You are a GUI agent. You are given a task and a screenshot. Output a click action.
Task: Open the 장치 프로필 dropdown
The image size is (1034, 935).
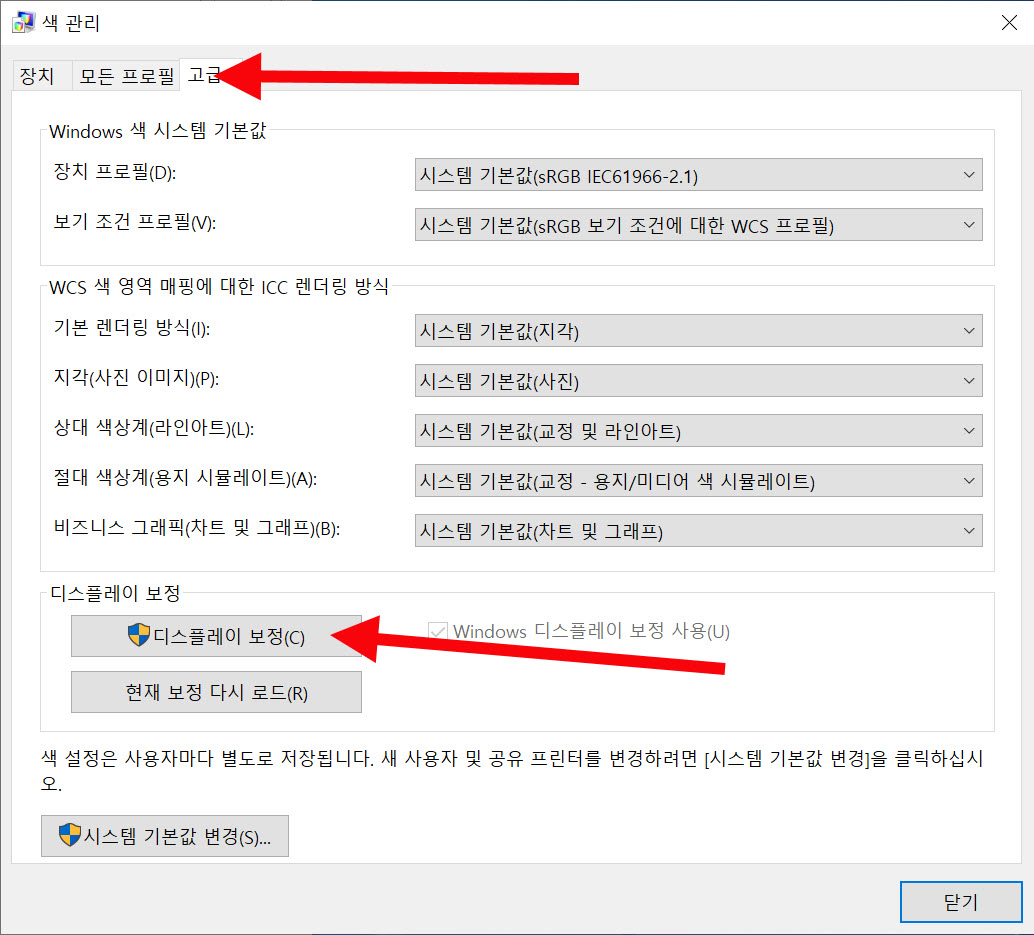[x=698, y=175]
